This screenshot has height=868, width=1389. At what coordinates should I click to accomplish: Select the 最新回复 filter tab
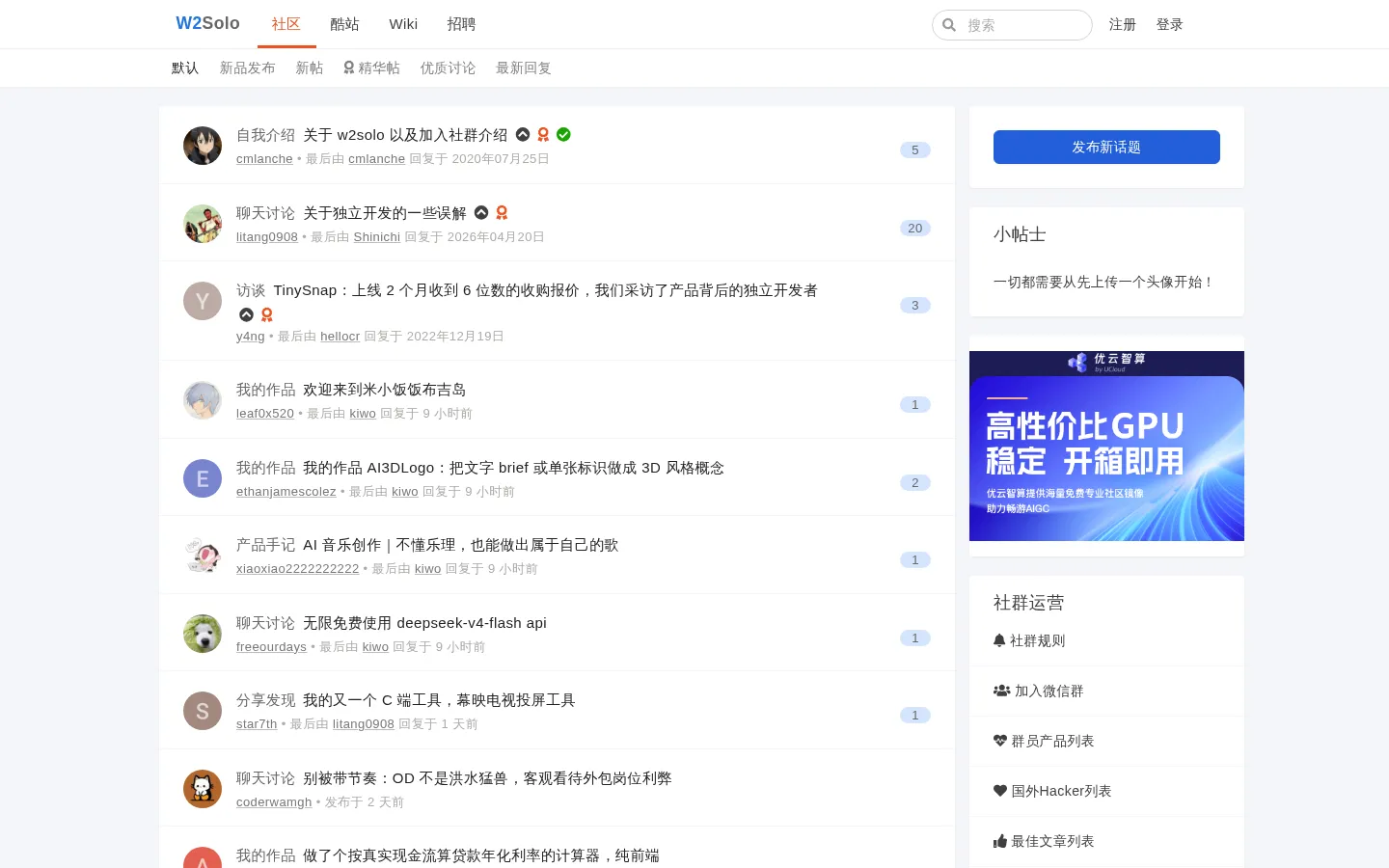coord(524,68)
